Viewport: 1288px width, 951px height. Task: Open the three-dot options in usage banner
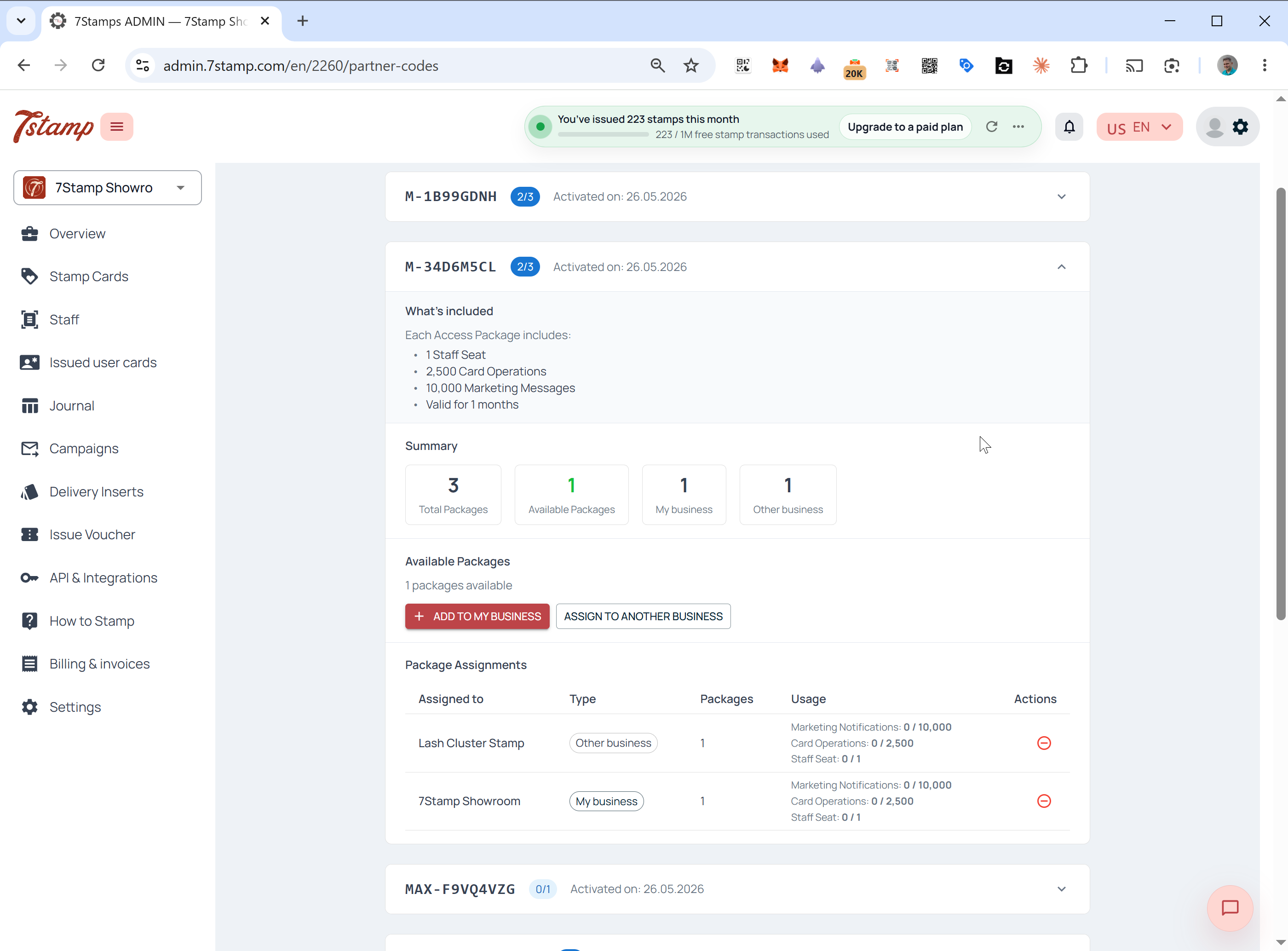1018,127
